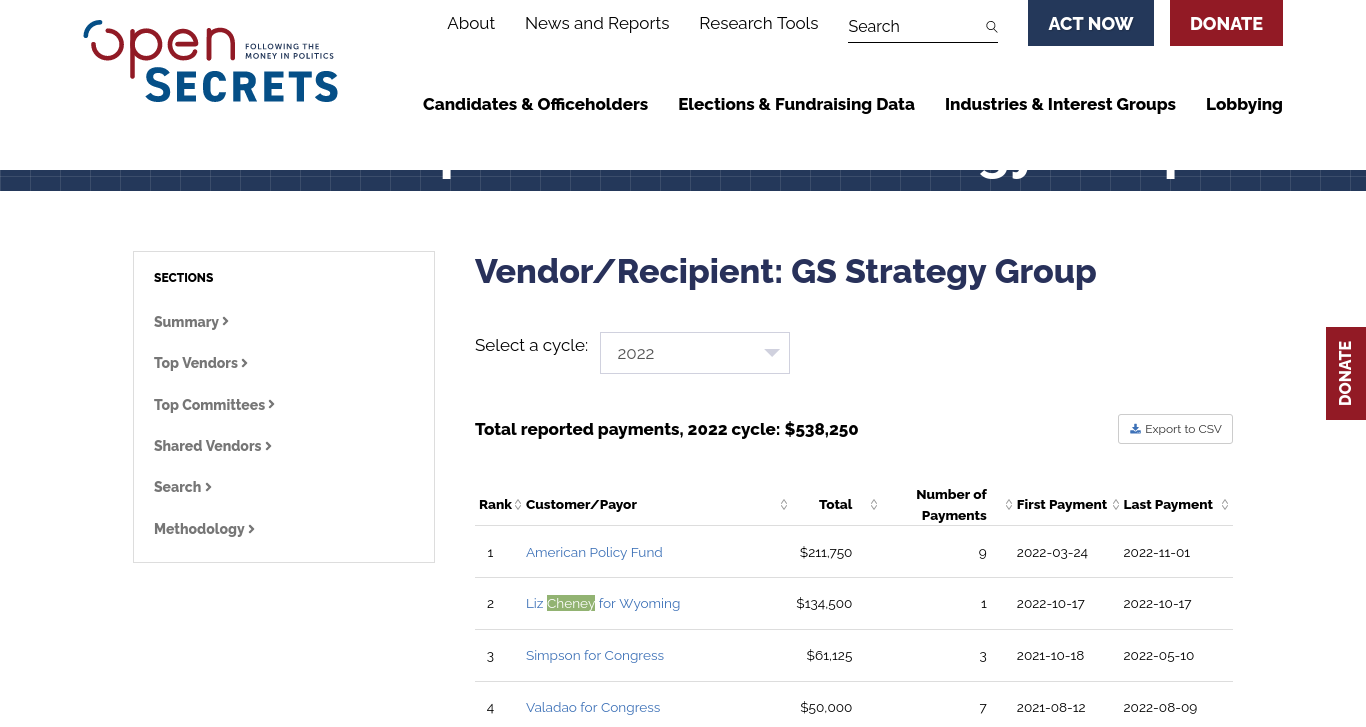Image resolution: width=1366 pixels, height=727 pixels.
Task: Click first payment date 2021-08-12
Action: point(1051,708)
